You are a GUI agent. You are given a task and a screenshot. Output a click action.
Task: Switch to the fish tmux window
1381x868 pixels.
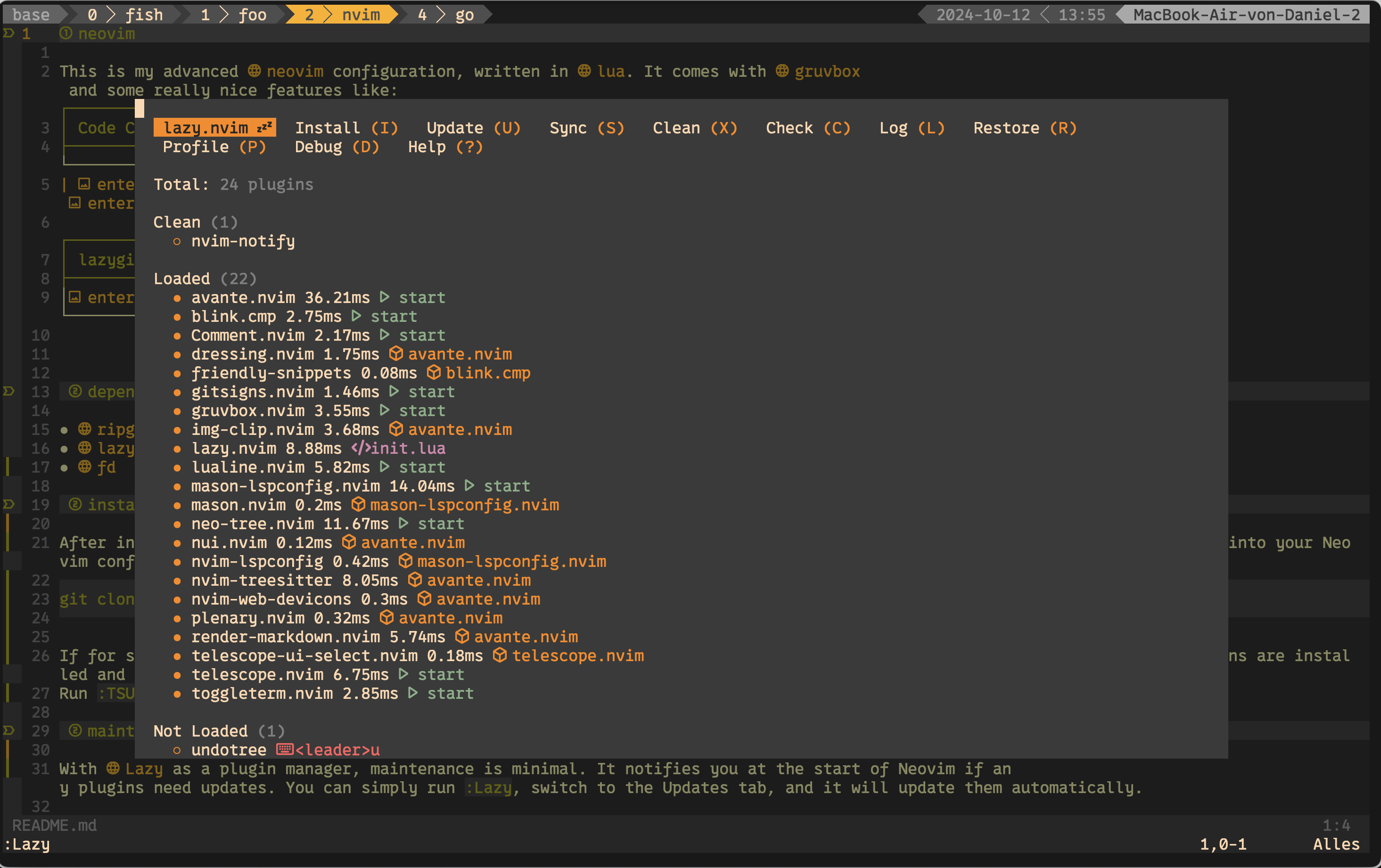pyautogui.click(x=143, y=14)
